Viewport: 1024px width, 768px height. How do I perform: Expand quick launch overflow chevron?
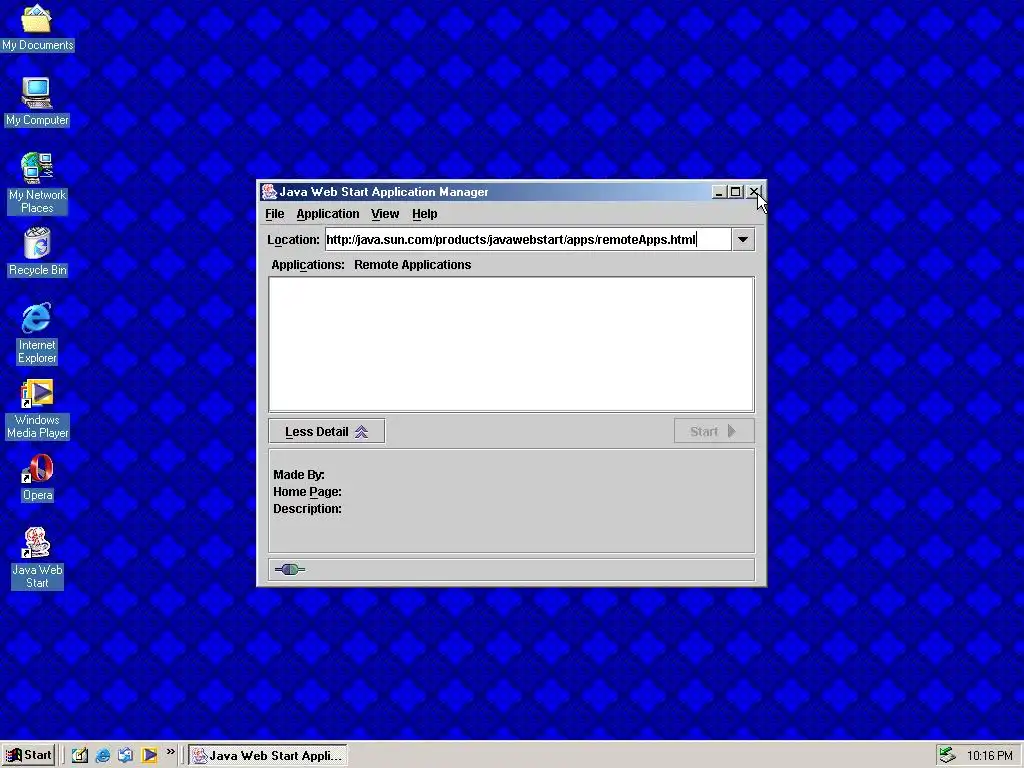point(170,752)
